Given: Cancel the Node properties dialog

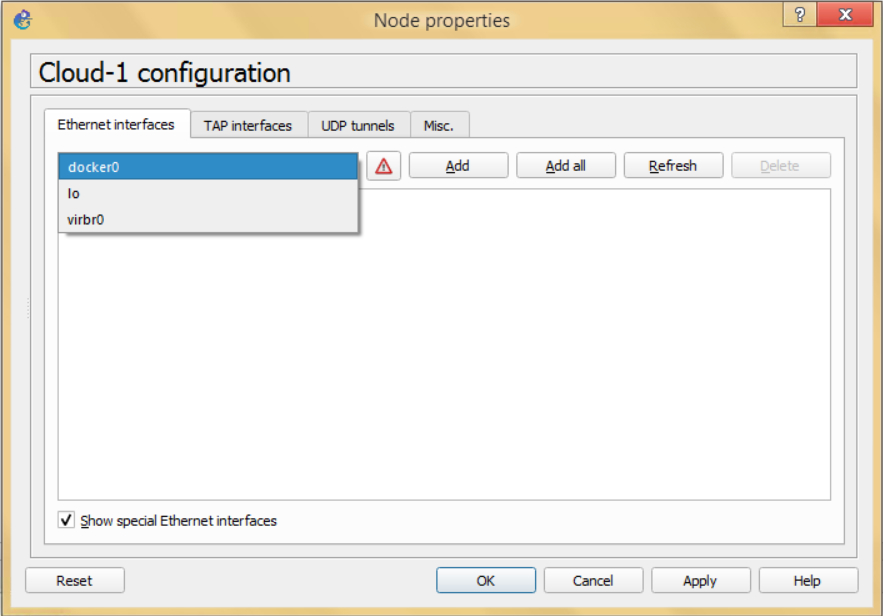Looking at the screenshot, I should click(593, 580).
